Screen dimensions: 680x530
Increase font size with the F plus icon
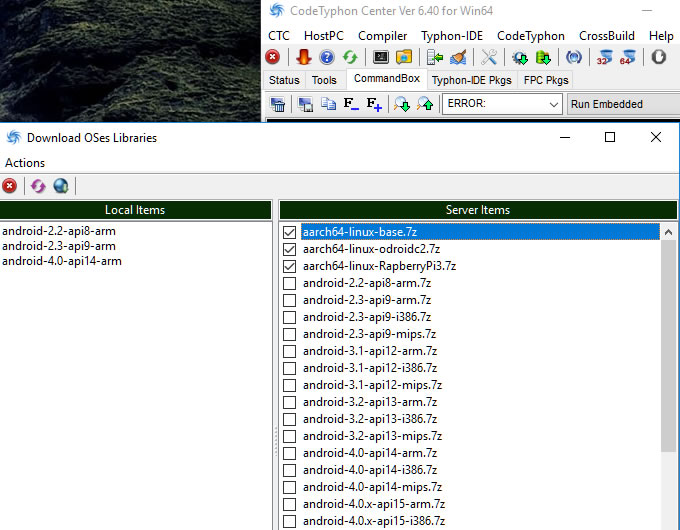(x=374, y=105)
